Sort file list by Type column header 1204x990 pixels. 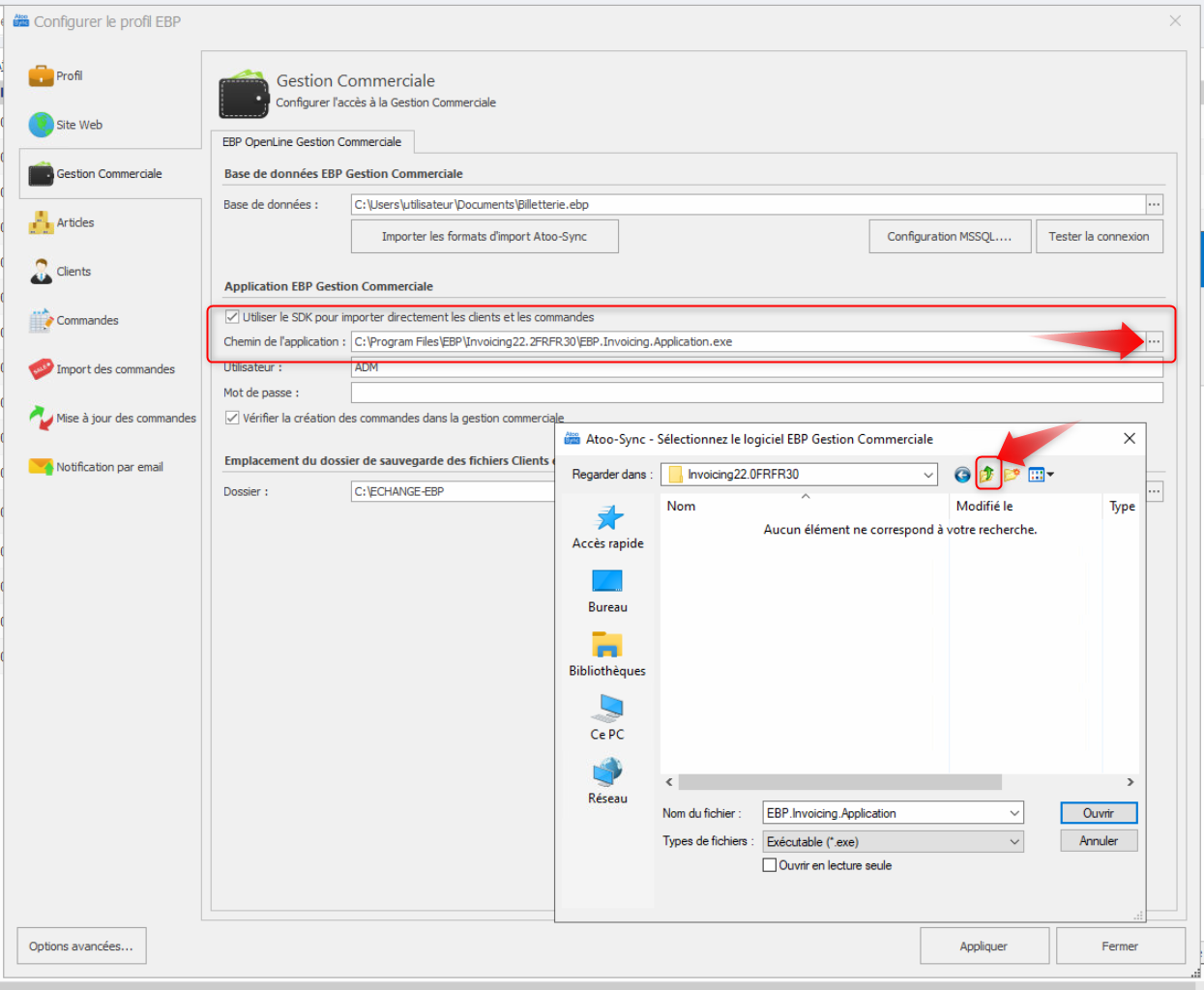pos(1122,506)
